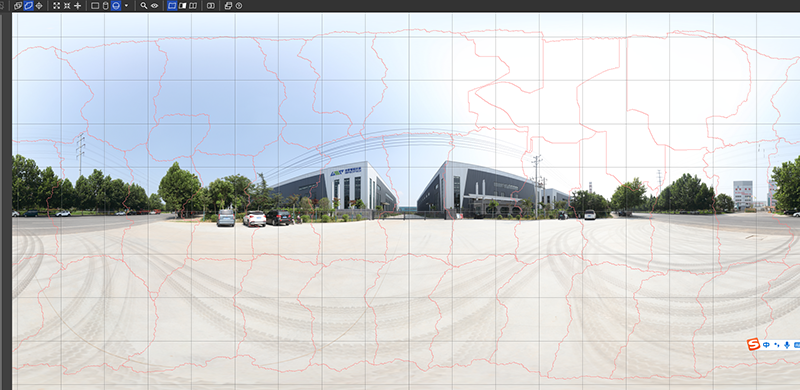The height and width of the screenshot is (390, 800).
Task: Click the plus-shaped straighten icon
Action: pyautogui.click(x=78, y=6)
